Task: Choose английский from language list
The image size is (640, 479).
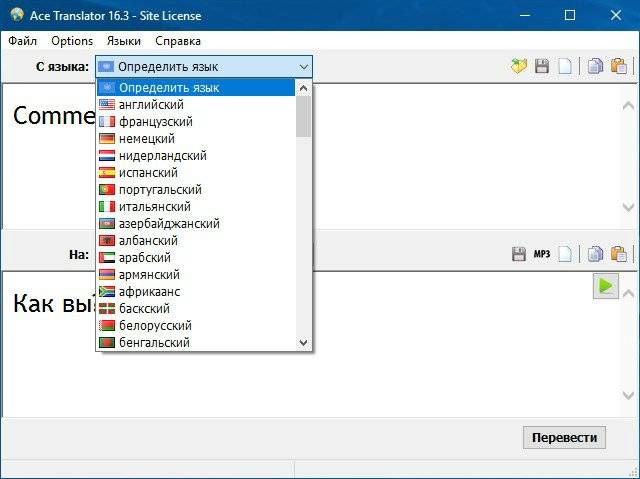Action: [196, 105]
